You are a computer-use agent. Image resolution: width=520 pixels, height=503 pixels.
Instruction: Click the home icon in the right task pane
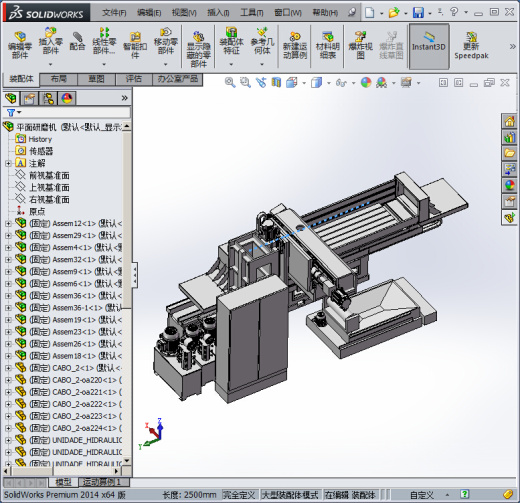coord(509,121)
